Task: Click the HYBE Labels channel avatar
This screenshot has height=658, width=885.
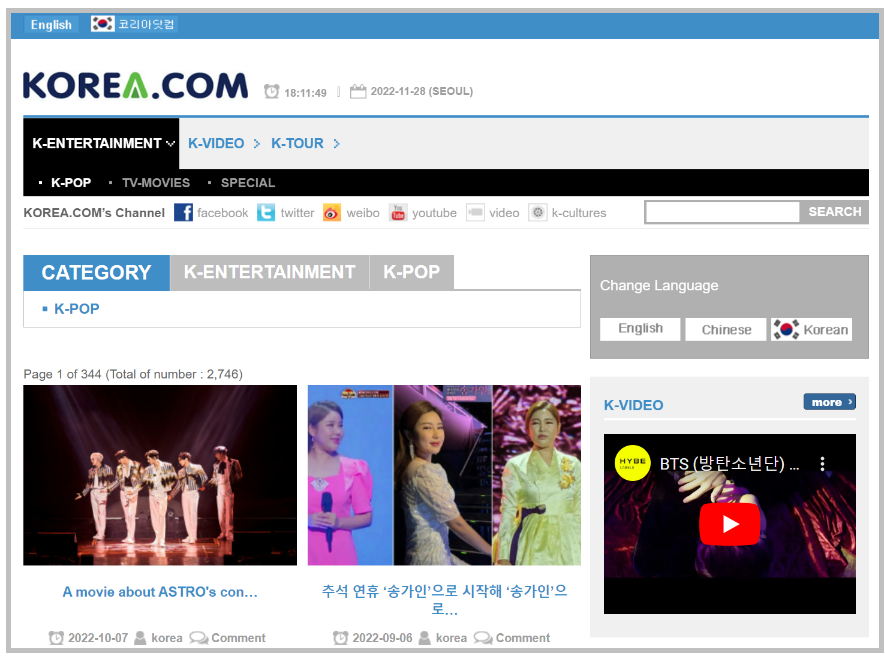Action: (632, 463)
